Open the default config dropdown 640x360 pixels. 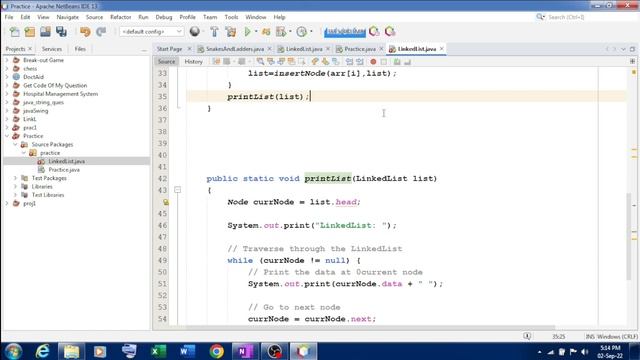coord(151,31)
